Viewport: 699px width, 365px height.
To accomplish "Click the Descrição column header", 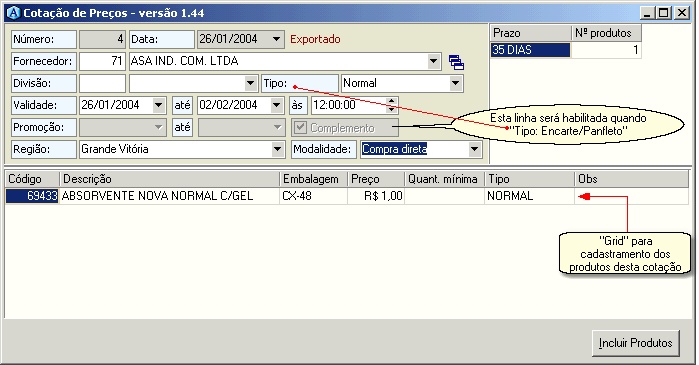I will click(x=169, y=179).
